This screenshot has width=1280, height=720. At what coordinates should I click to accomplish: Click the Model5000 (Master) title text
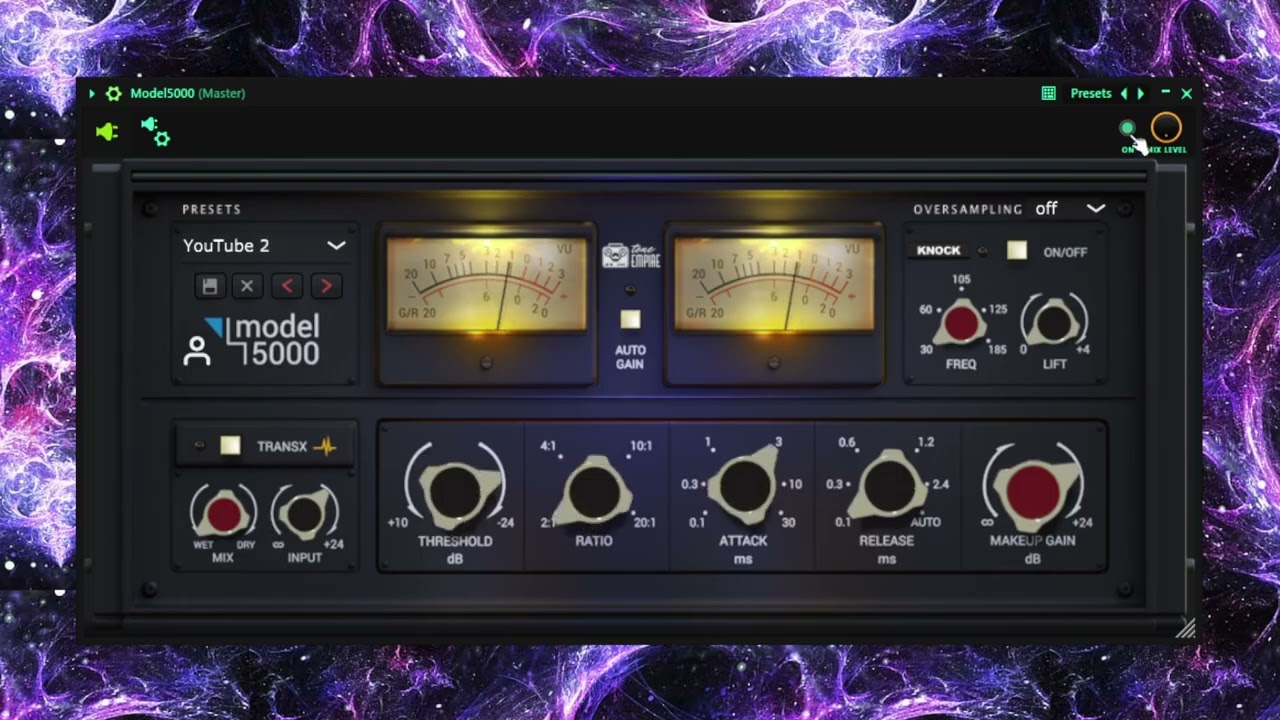188,93
